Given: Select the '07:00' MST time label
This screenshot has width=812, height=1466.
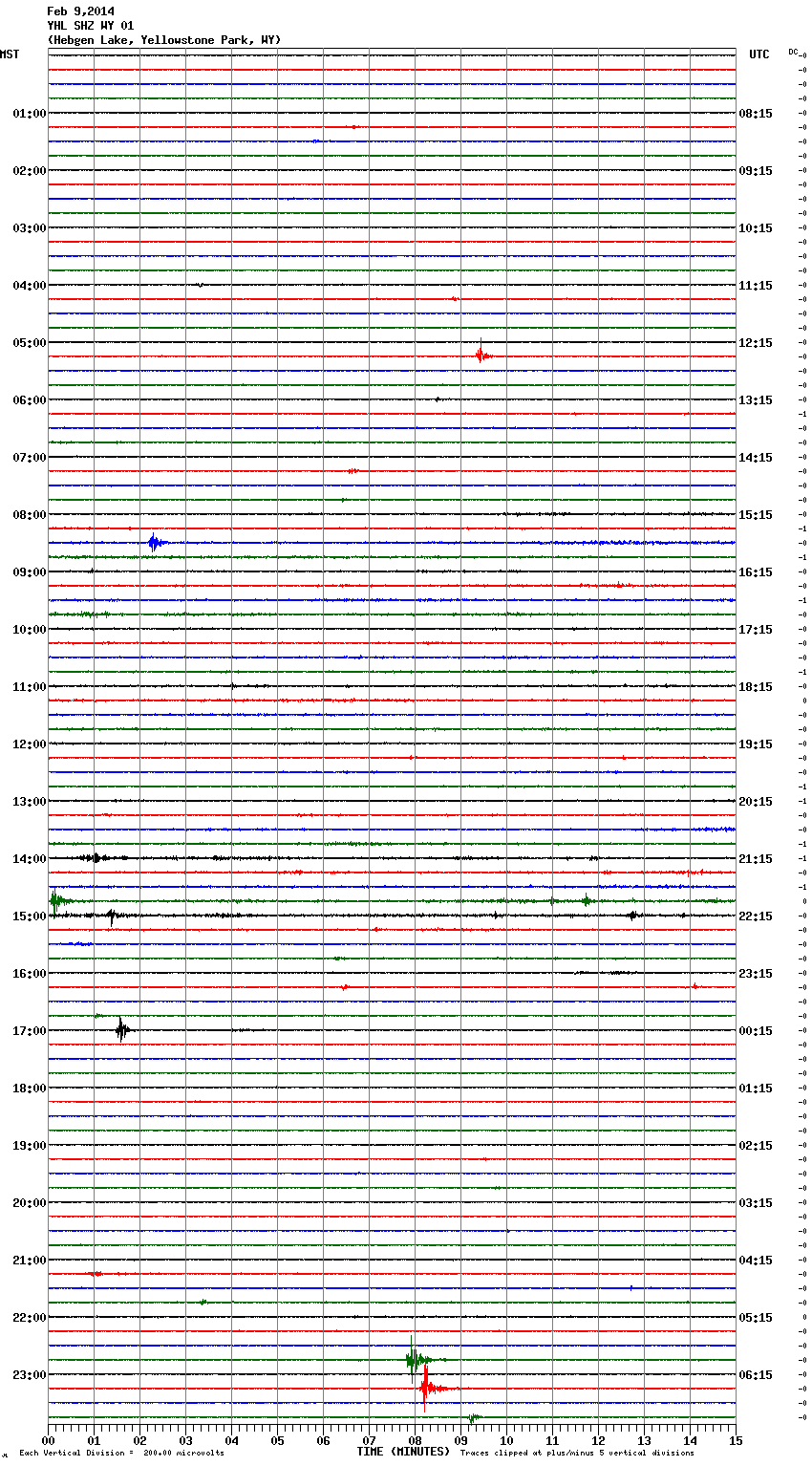Looking at the screenshot, I should pos(30,458).
